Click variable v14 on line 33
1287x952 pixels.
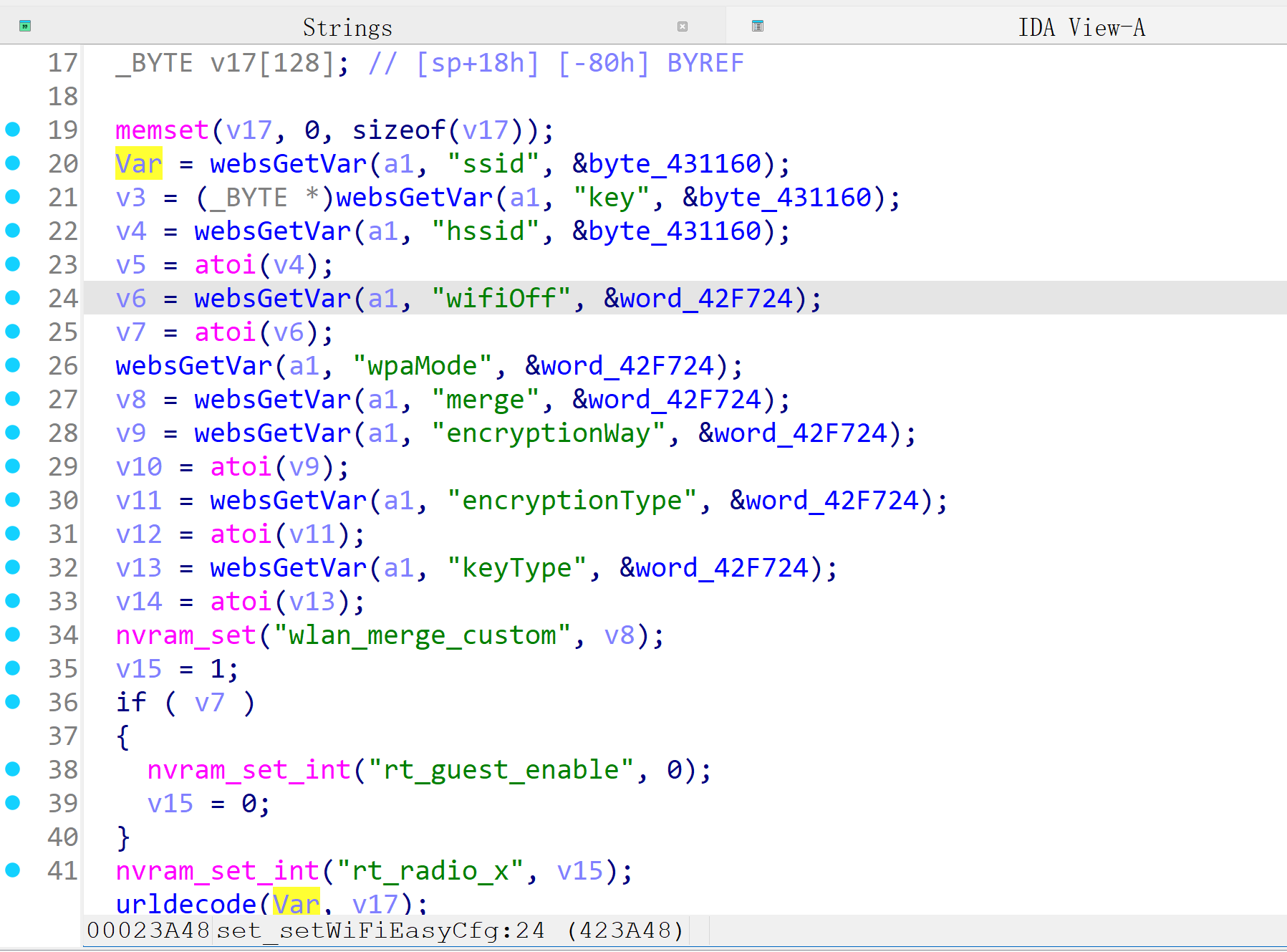pos(139,601)
